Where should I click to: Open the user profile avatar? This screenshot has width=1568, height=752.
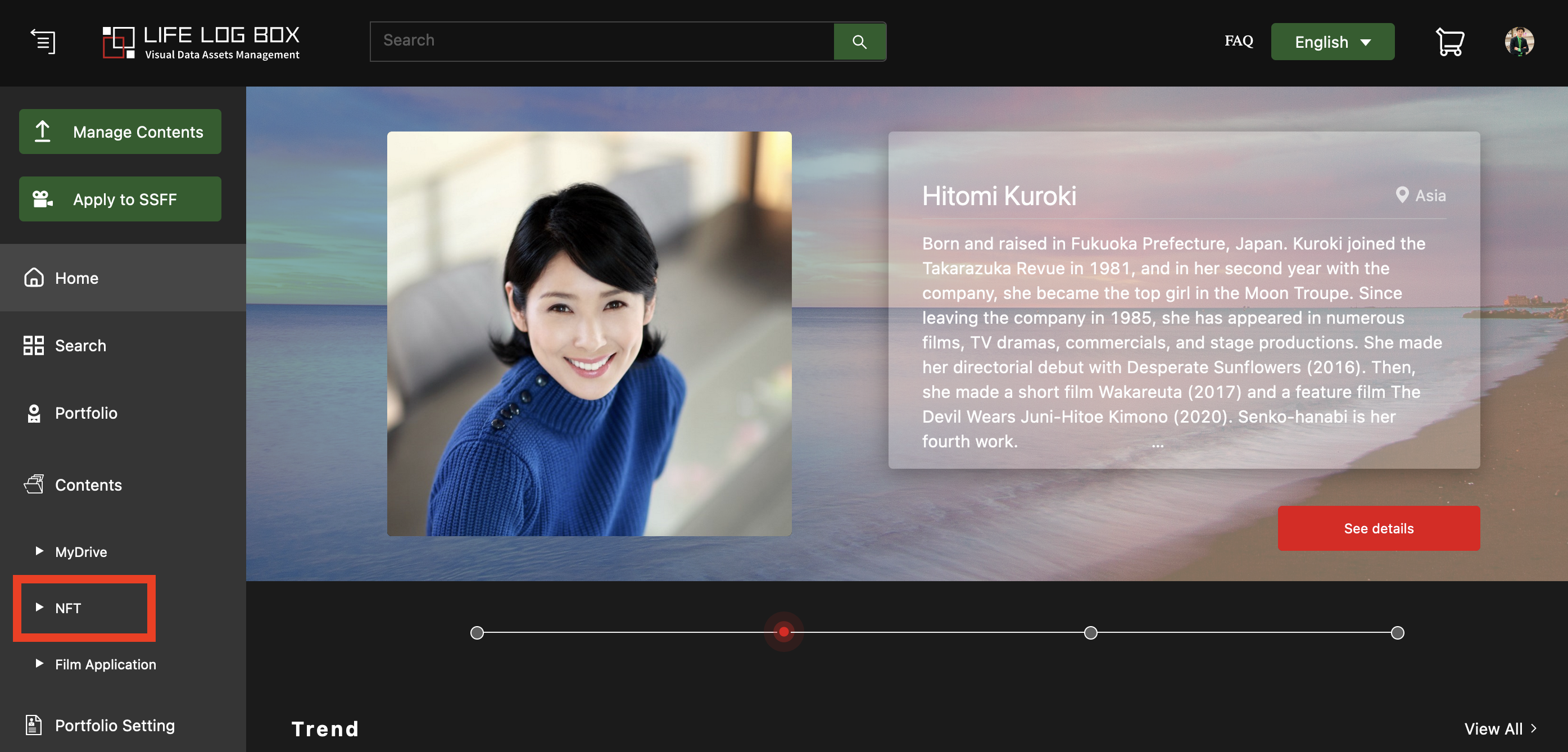pyautogui.click(x=1519, y=42)
